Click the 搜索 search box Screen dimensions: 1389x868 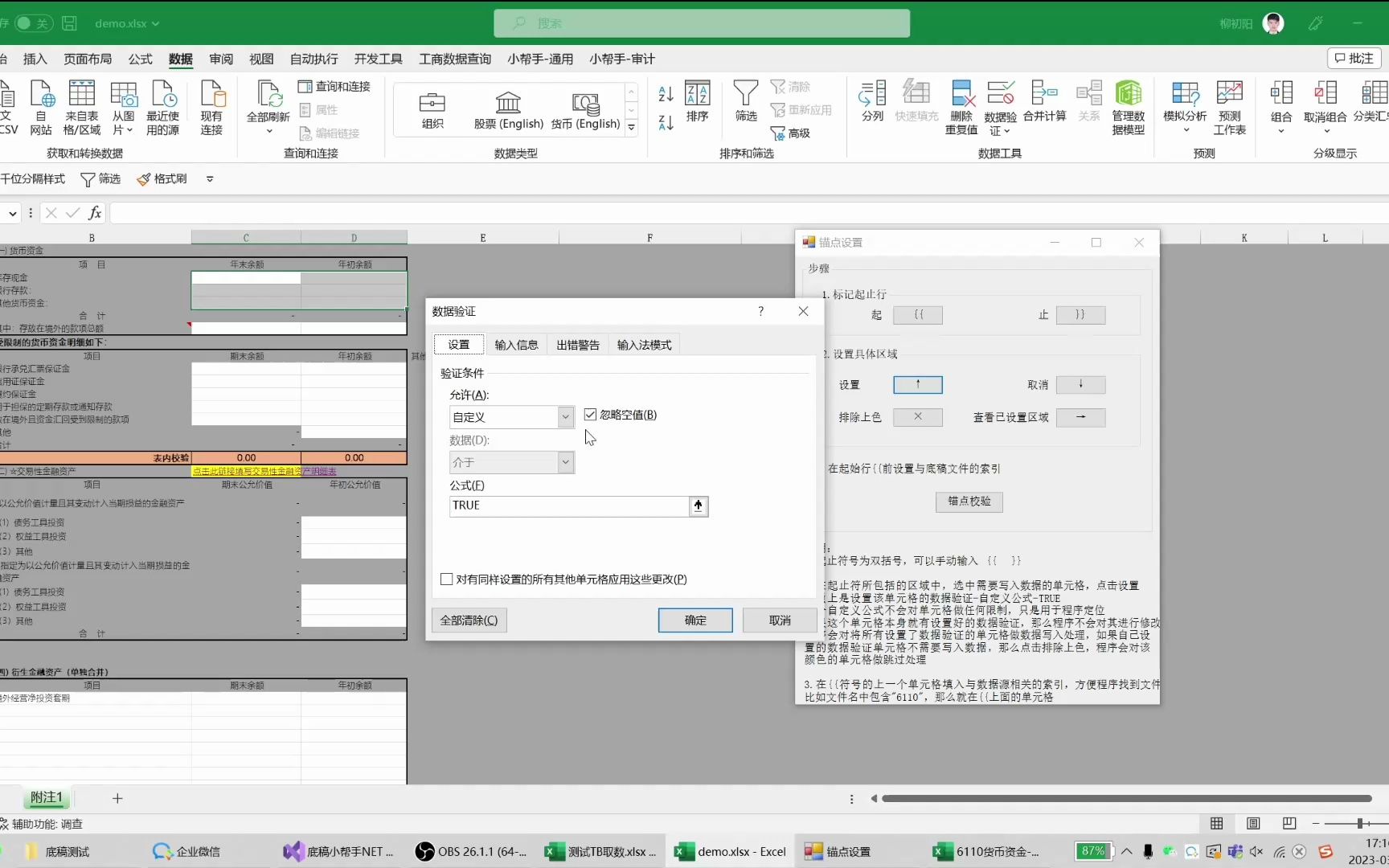coord(702,23)
